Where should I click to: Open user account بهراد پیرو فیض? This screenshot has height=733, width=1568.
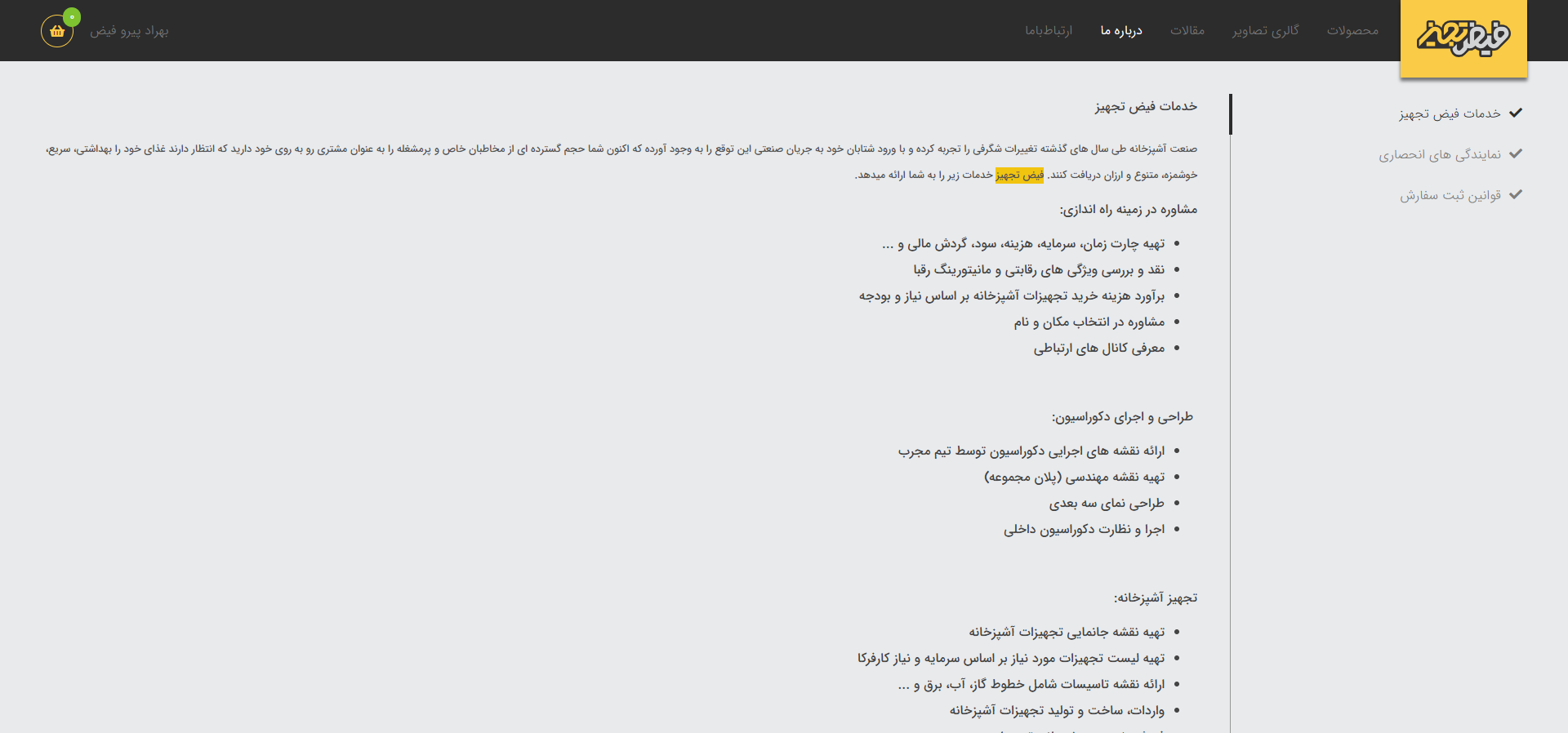pyautogui.click(x=129, y=31)
